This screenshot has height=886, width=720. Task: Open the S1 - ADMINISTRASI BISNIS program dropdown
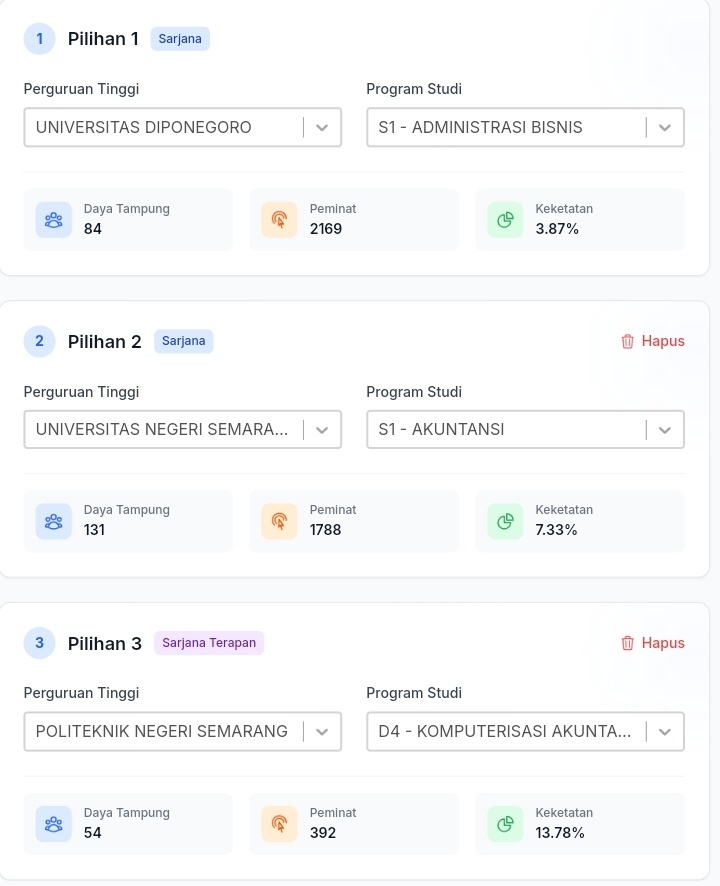coord(525,127)
